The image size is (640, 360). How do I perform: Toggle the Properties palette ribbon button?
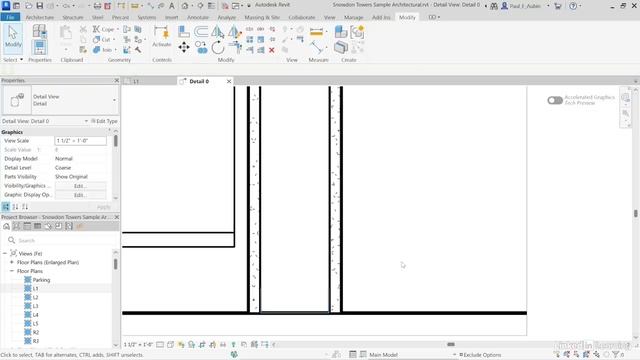pyautogui.click(x=40, y=47)
